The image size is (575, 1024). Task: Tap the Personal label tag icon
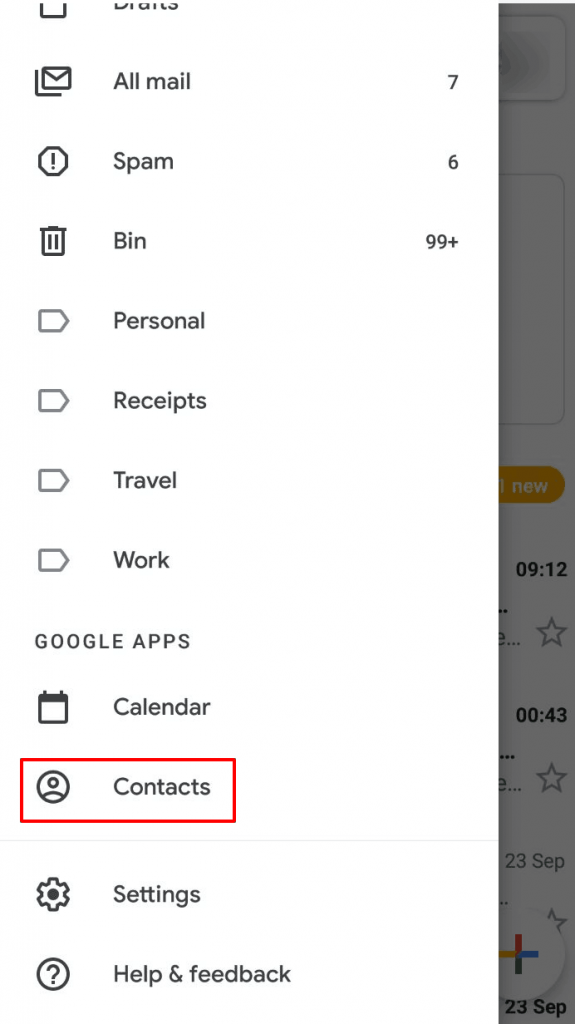[53, 321]
